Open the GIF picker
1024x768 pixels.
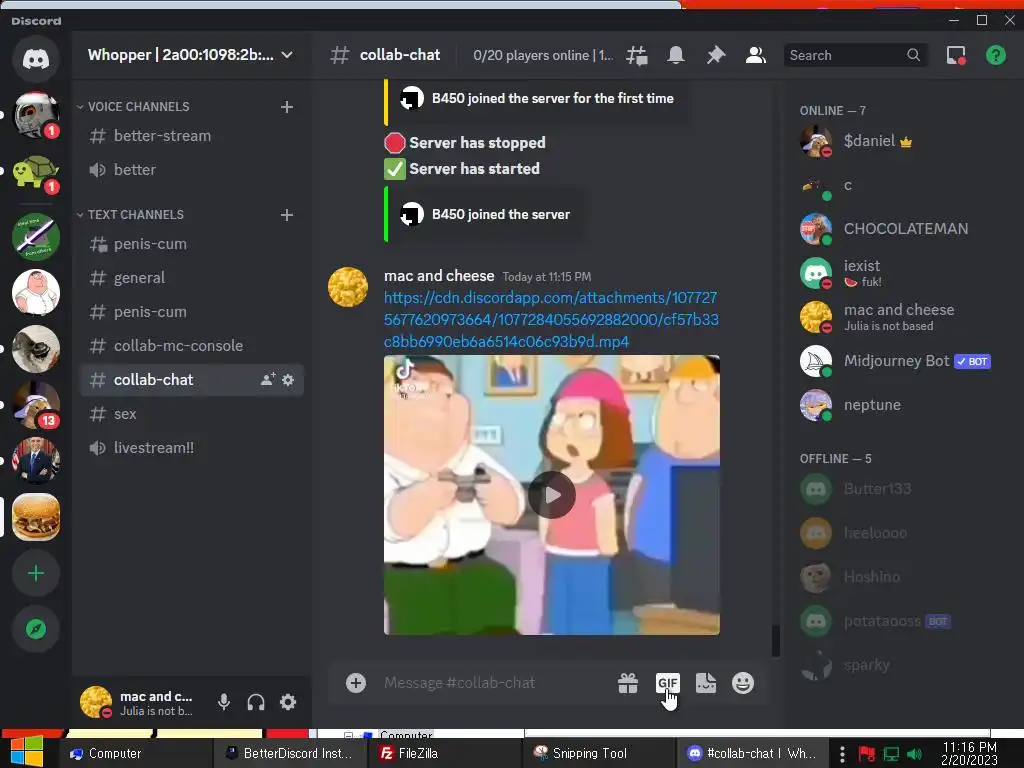667,683
